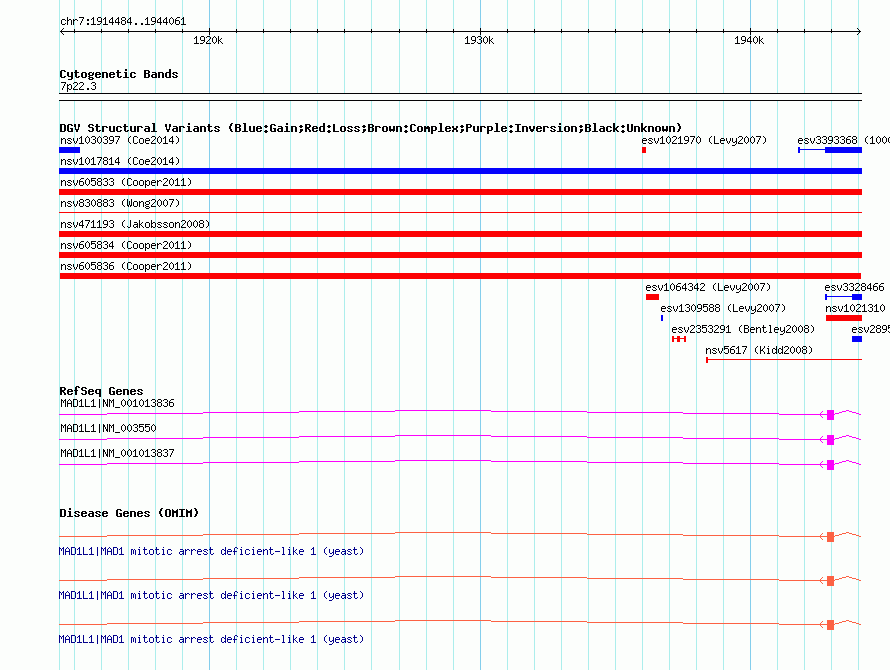Click the nsv471193 (Jakobsson2008) label text
The width and height of the screenshot is (890, 670).
[x=135, y=224]
